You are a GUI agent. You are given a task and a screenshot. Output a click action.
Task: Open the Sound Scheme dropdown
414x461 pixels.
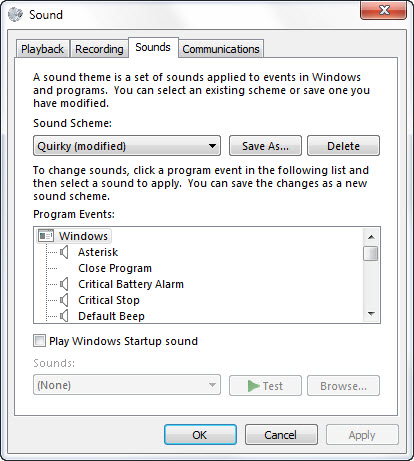coord(127,146)
